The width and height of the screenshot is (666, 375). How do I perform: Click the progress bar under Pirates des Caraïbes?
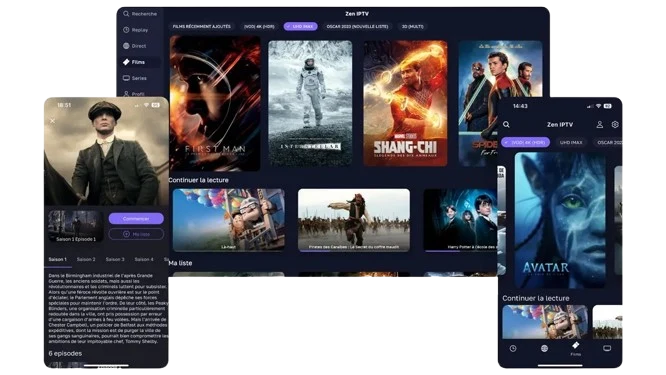coord(354,251)
